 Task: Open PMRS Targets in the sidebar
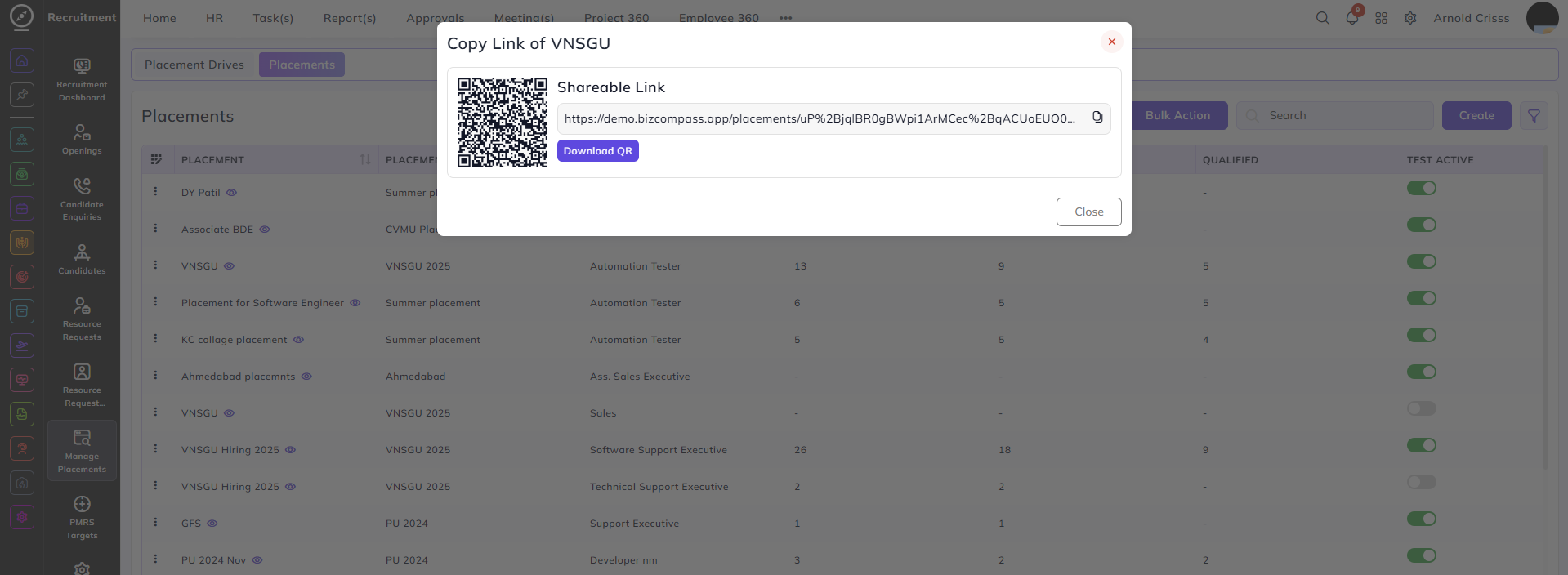82,517
